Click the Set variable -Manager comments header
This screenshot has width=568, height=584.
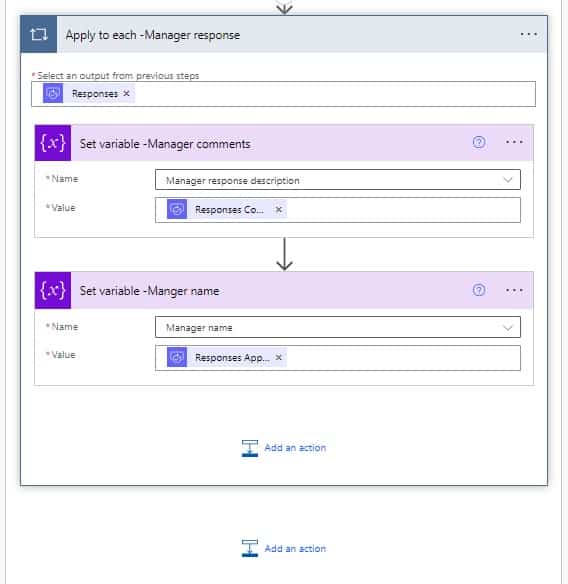[284, 143]
